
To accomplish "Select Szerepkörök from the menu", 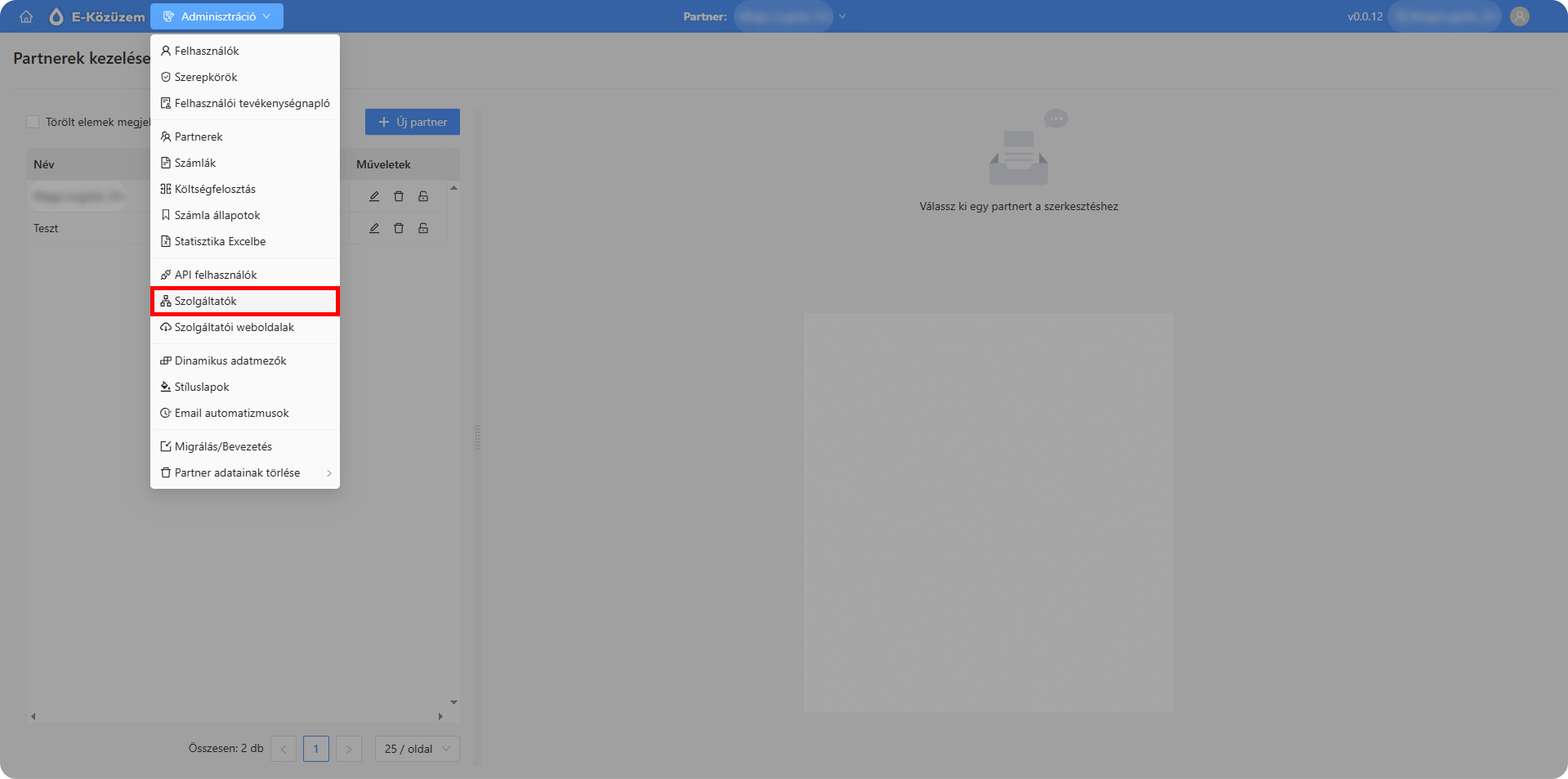I will pos(245,77).
